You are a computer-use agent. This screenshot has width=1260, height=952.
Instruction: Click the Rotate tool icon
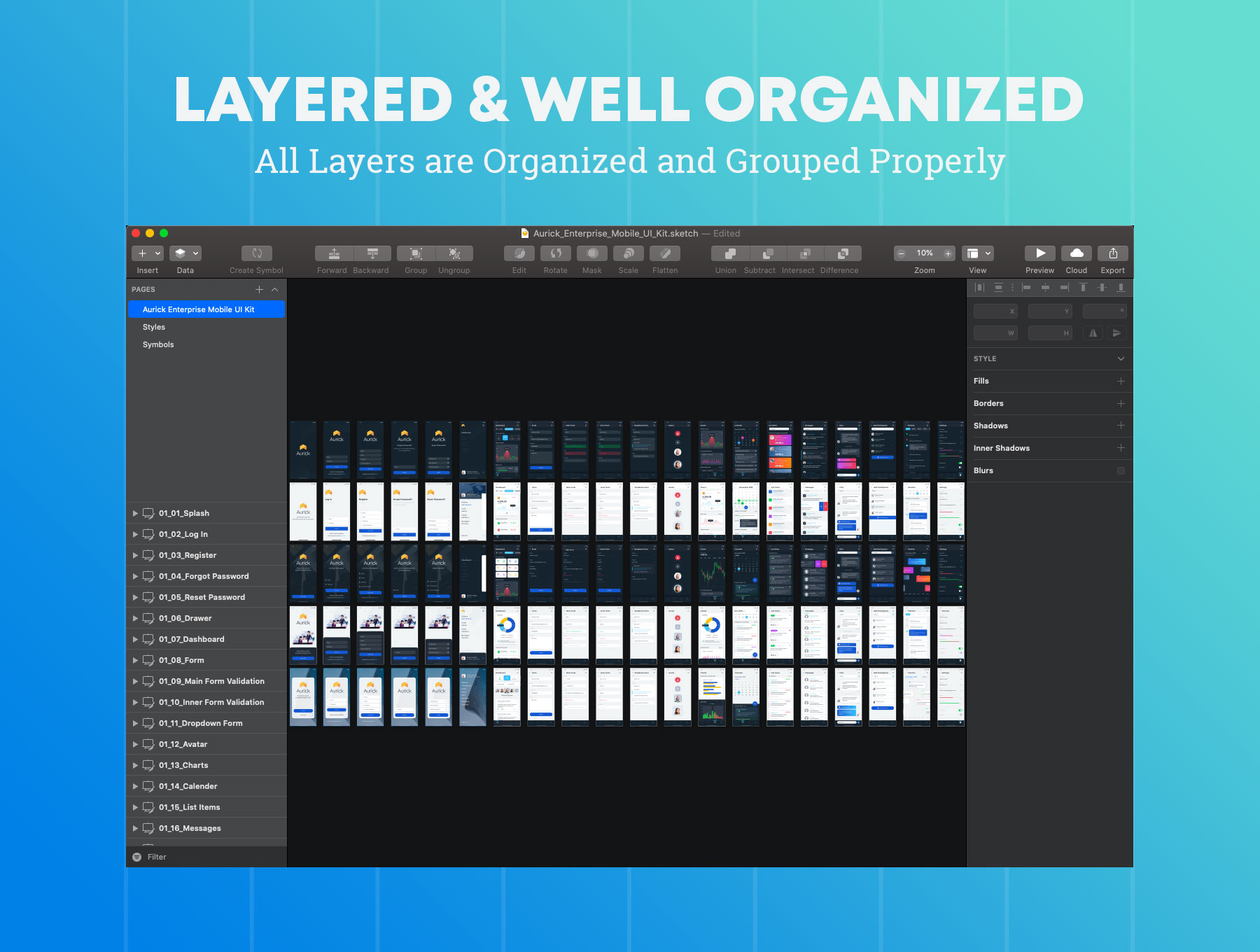point(556,253)
